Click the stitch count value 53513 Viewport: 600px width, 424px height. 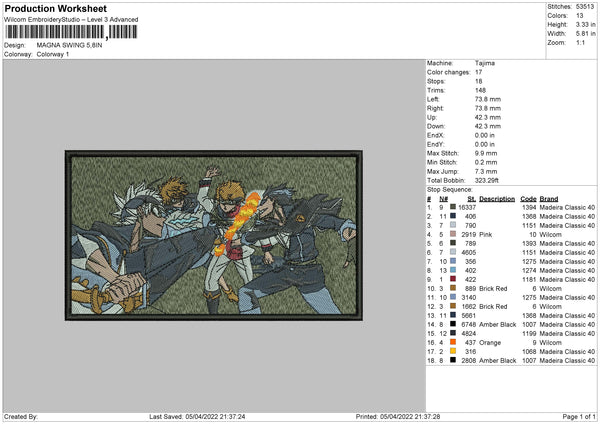coord(585,7)
